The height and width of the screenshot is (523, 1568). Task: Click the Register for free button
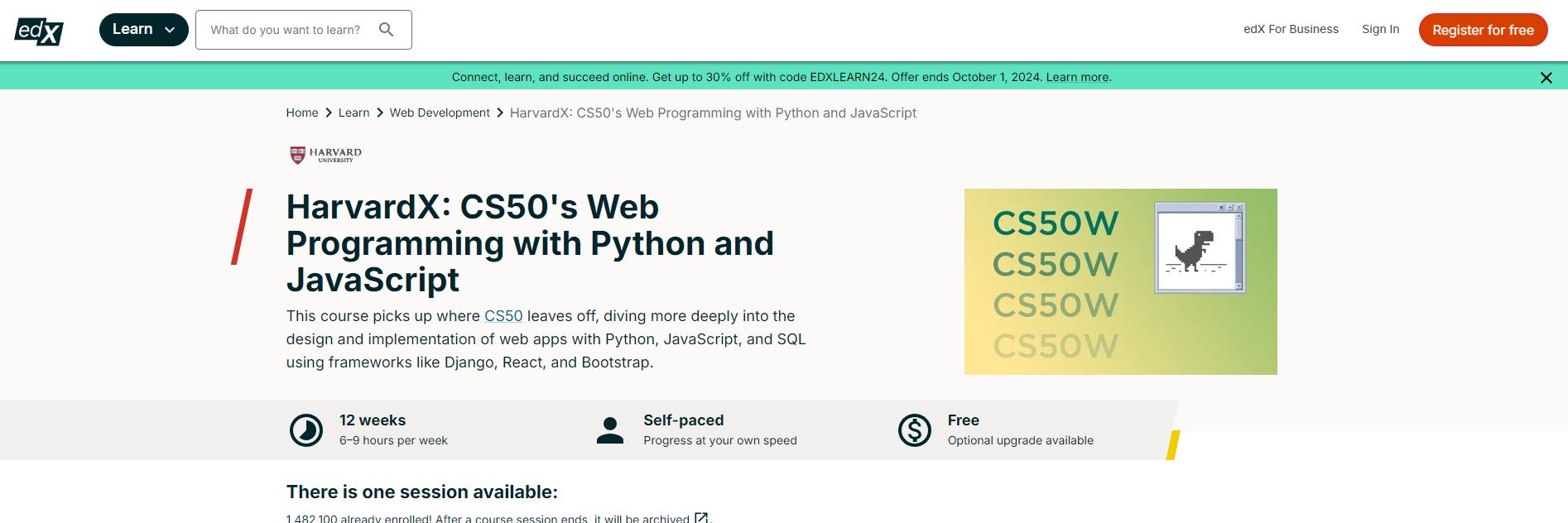coord(1483,29)
